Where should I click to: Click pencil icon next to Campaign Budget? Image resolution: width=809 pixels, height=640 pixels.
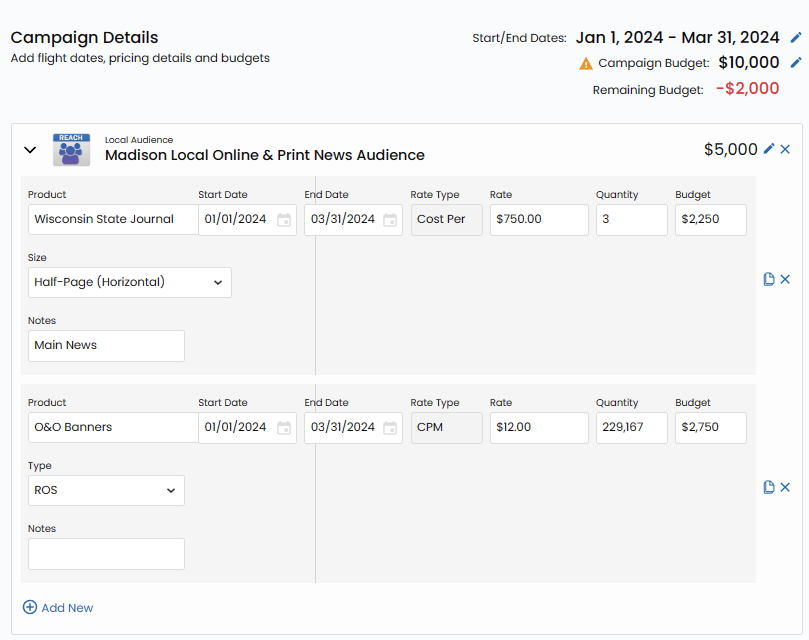tap(796, 63)
